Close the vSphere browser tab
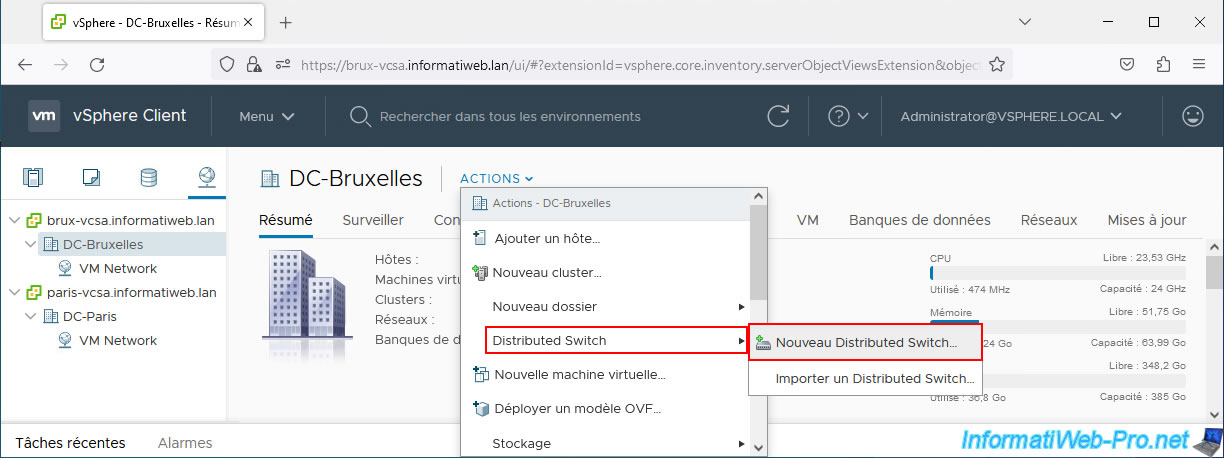Screen dimensions: 1224x458 (x=248, y=22)
